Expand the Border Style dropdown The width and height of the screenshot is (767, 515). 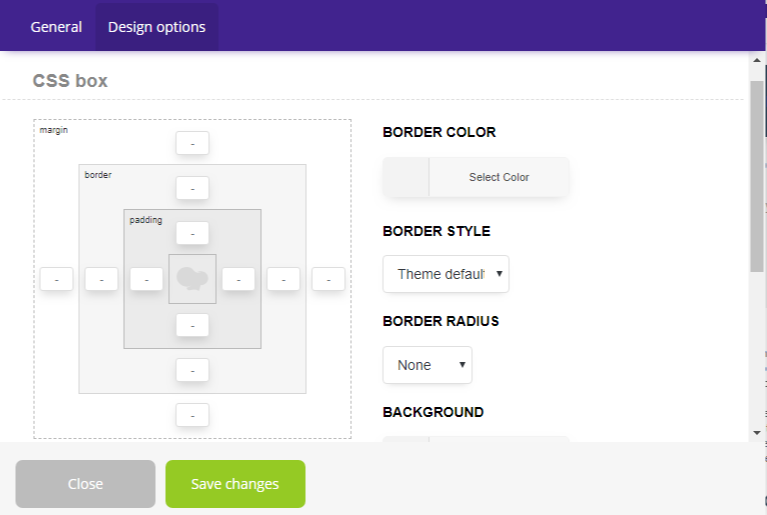pyautogui.click(x=446, y=274)
